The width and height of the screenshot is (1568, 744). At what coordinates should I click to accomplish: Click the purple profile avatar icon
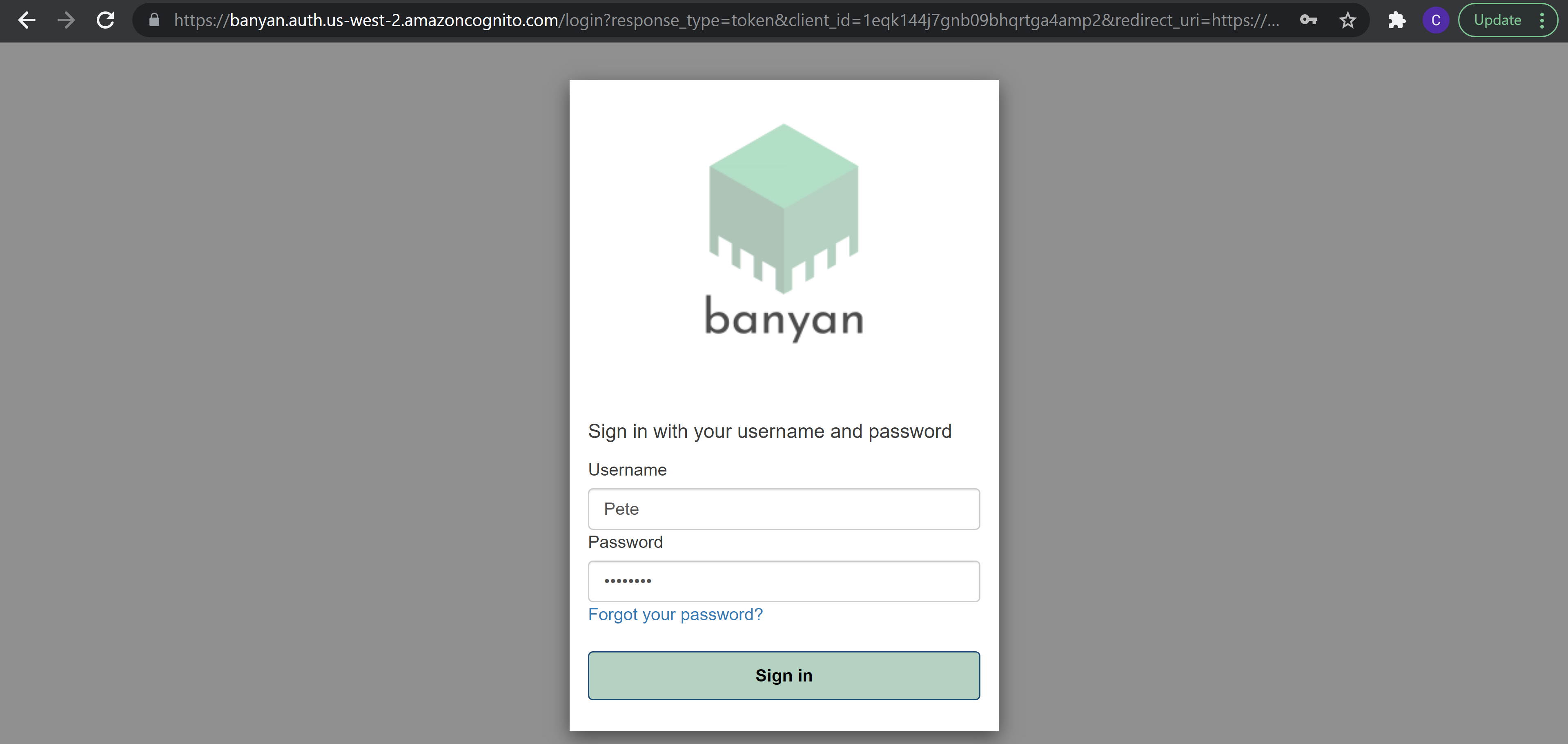coord(1435,20)
